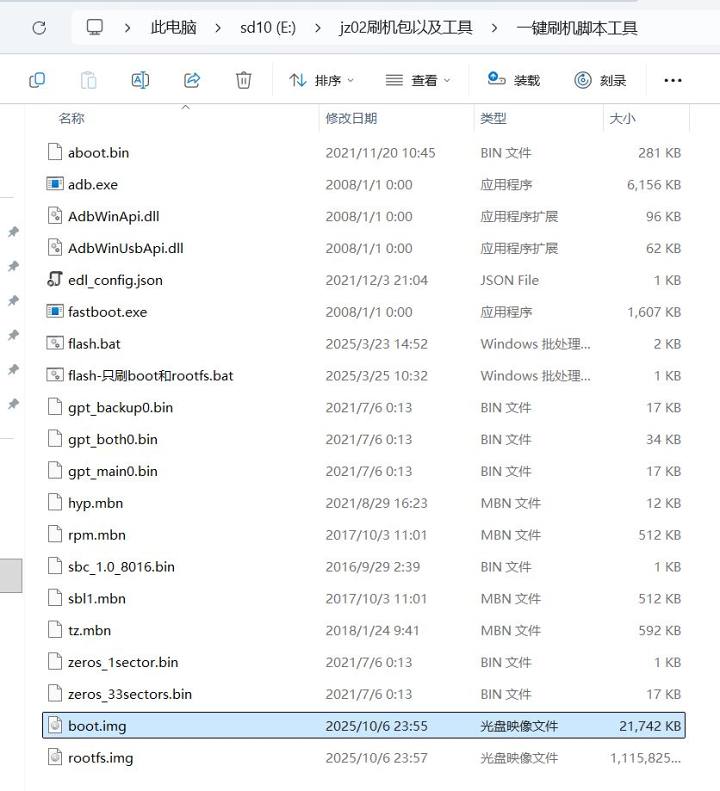
Task: Click the Refresh icon in the address bar
Action: tap(39, 28)
